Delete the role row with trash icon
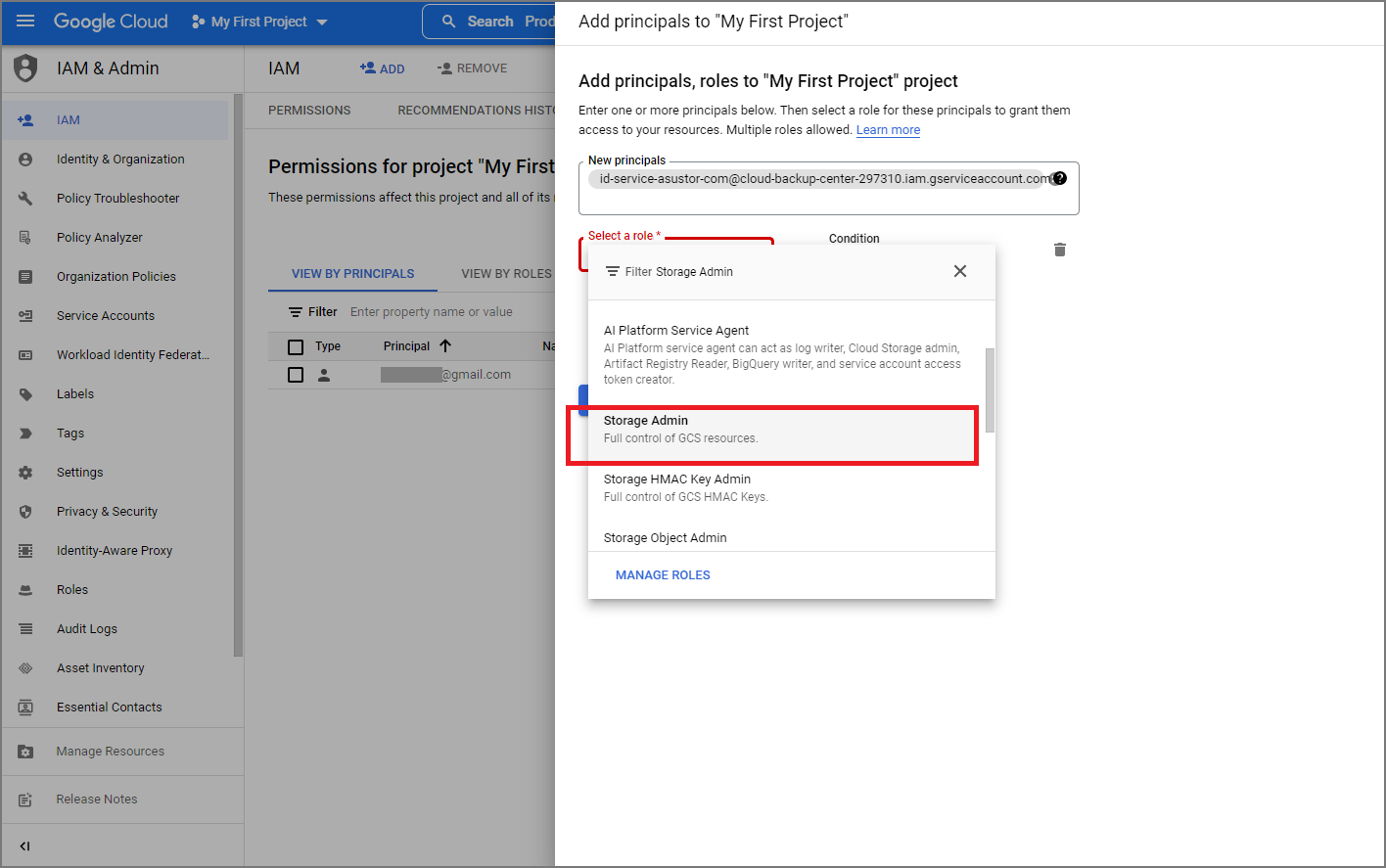The height and width of the screenshot is (868, 1386). click(x=1059, y=250)
